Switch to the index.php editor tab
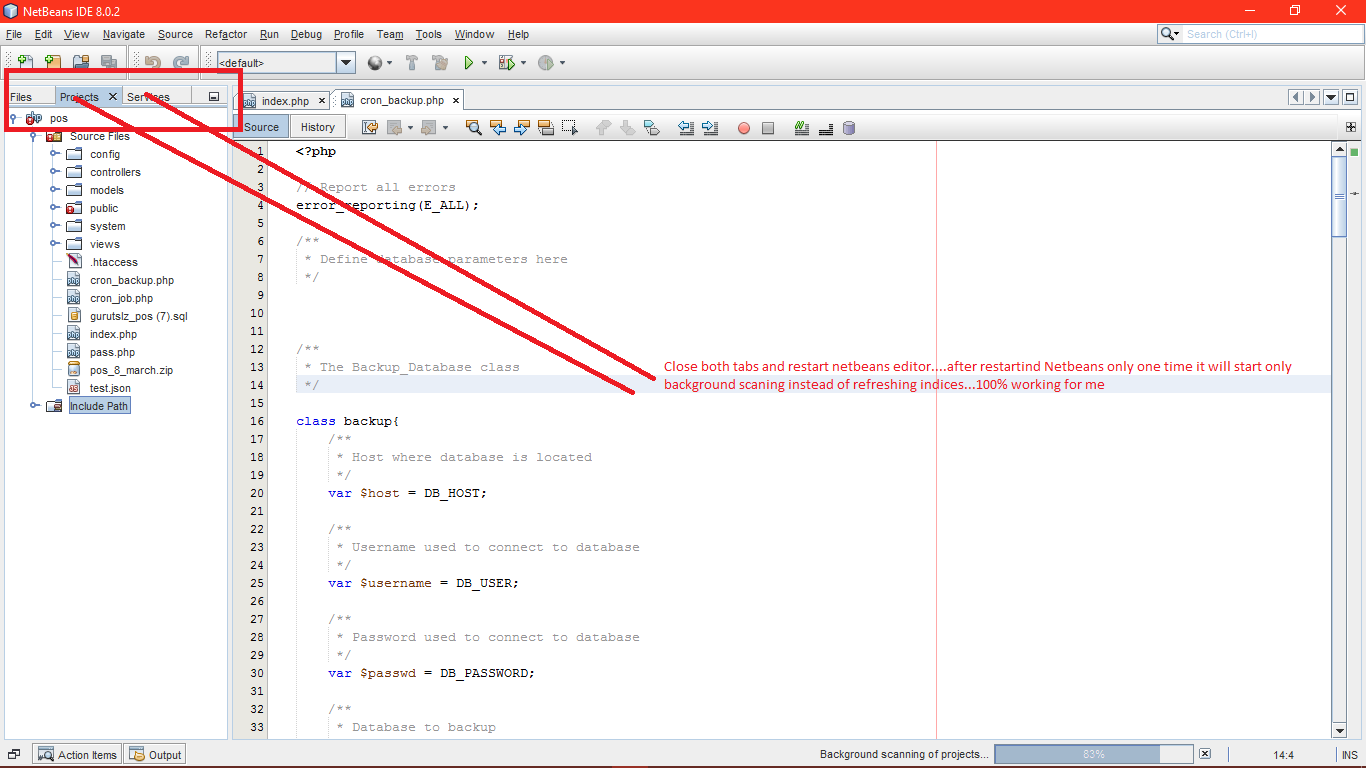The height and width of the screenshot is (768, 1366). click(x=286, y=101)
